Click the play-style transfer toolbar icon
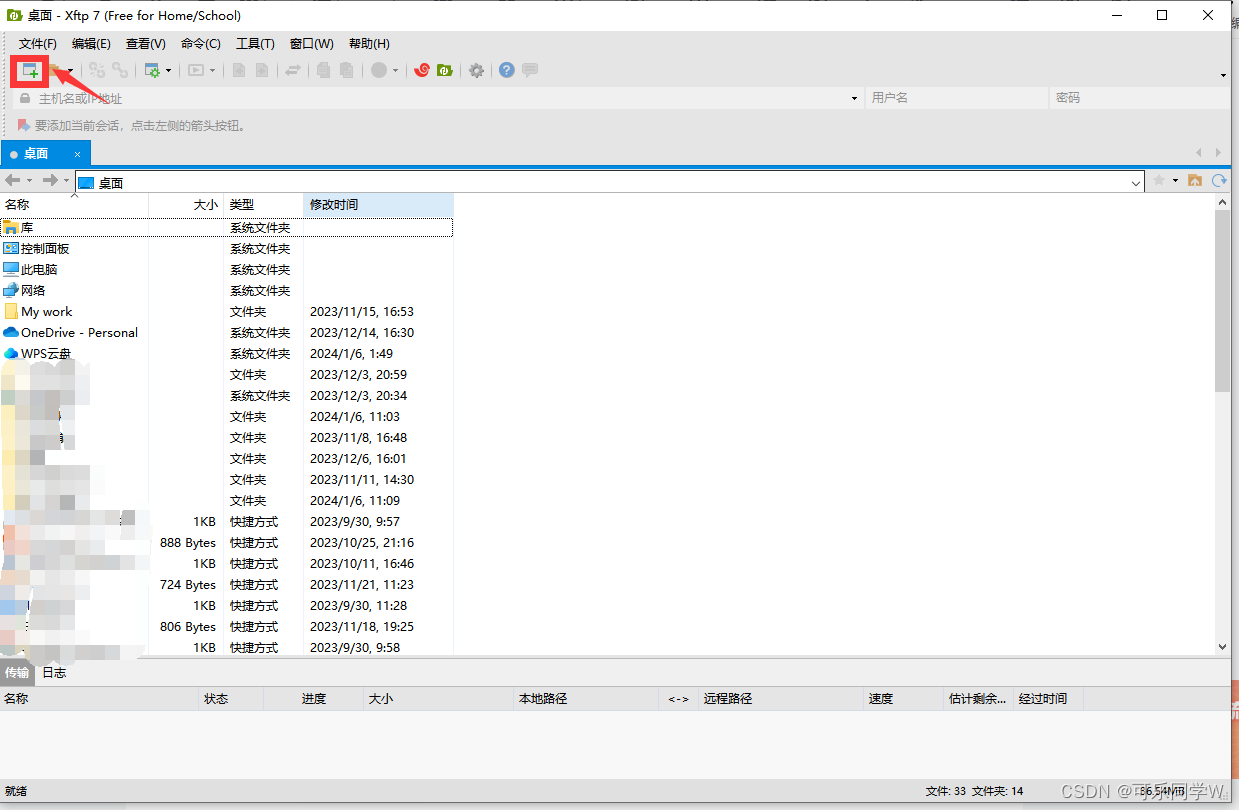Screen dimensions: 1239x810 196,70
